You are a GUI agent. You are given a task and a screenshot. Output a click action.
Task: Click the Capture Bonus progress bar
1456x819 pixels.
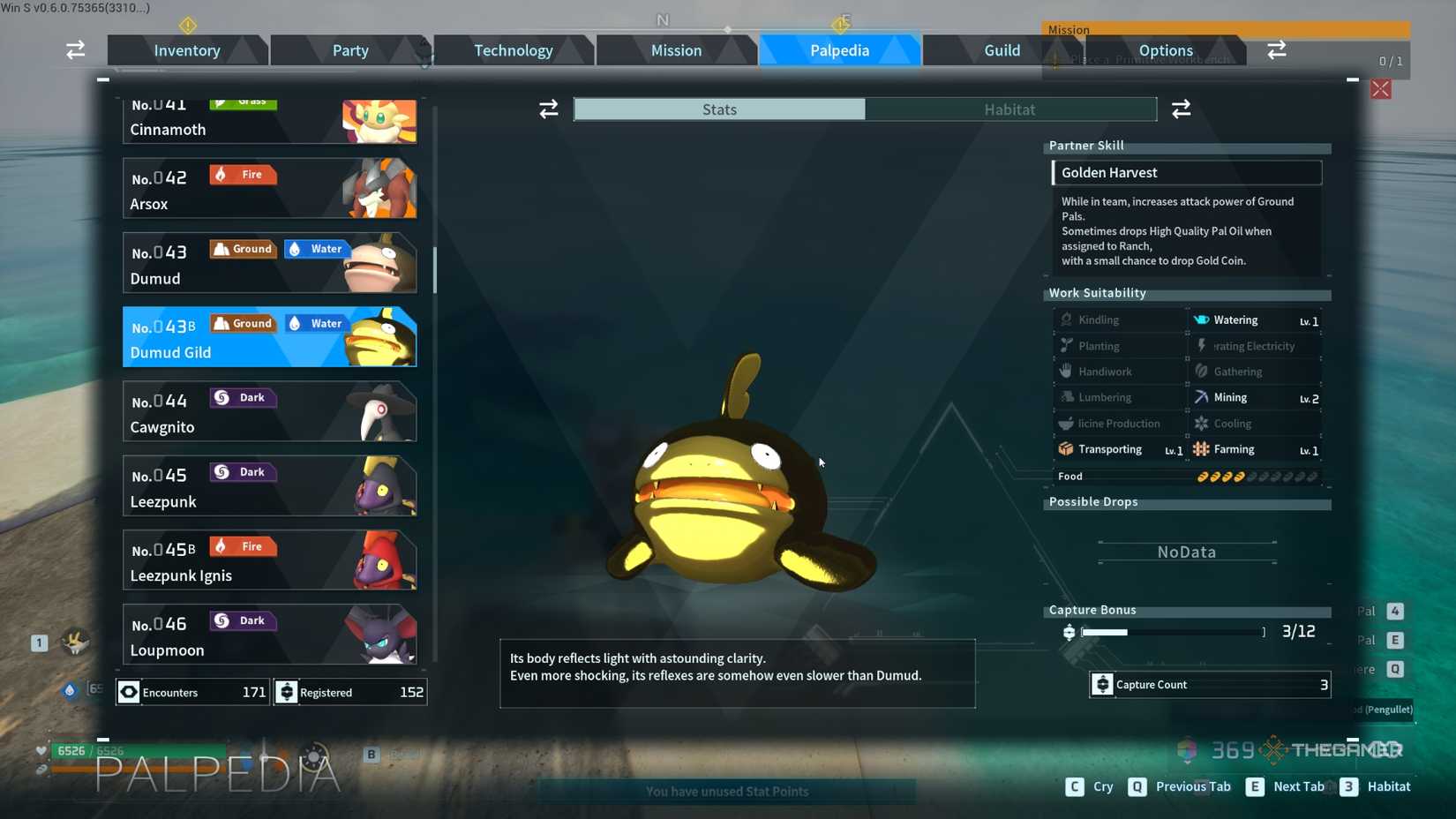[1172, 632]
